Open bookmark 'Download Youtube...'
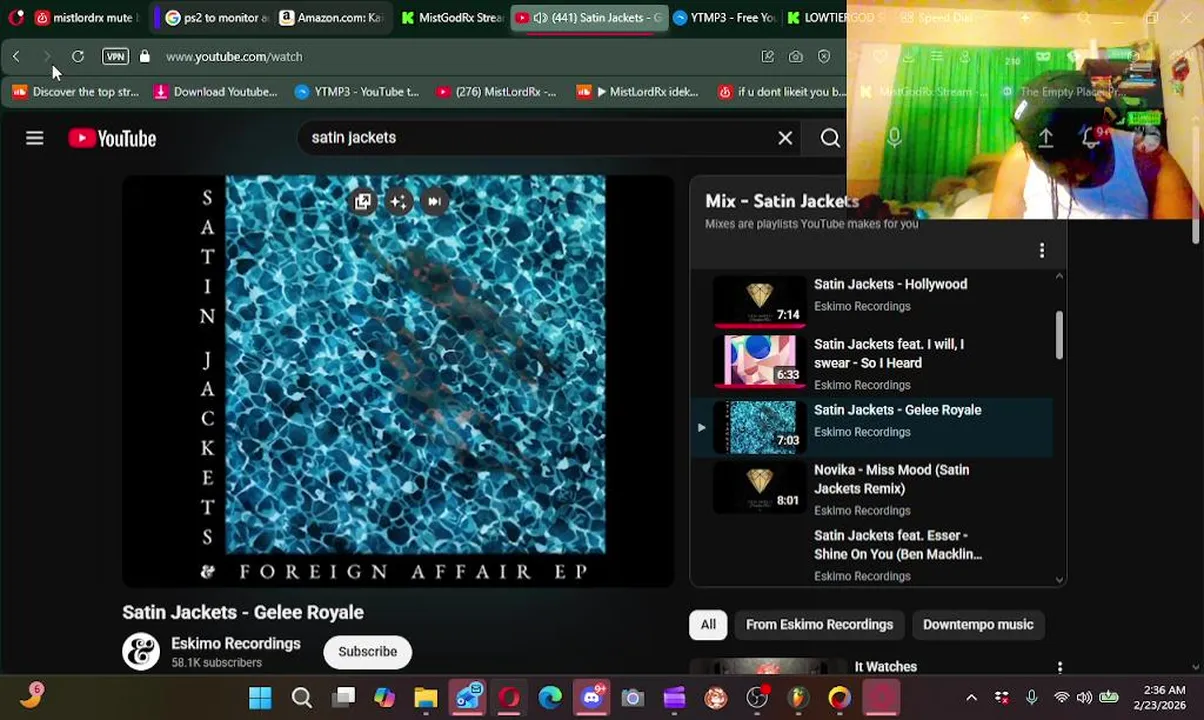The height and width of the screenshot is (720, 1204). [x=215, y=92]
